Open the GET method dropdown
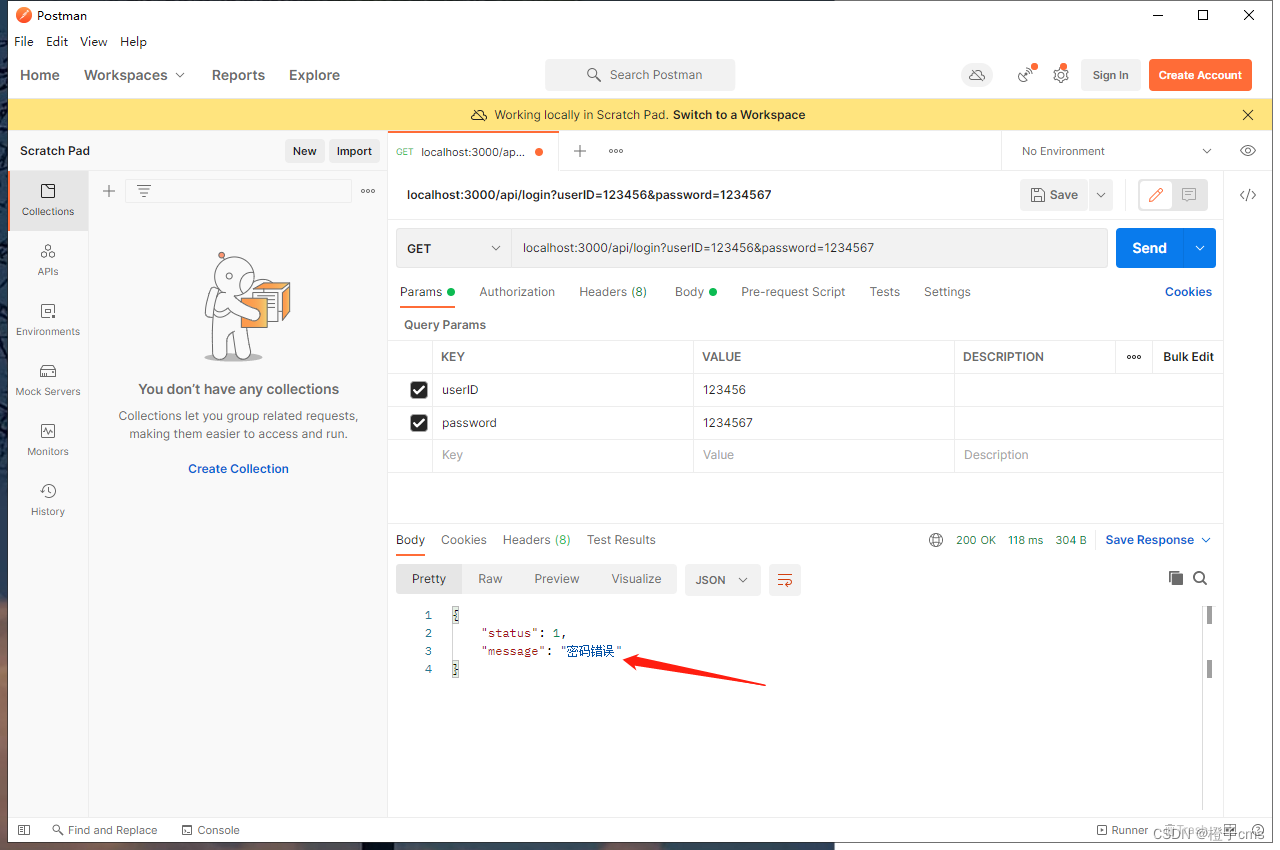This screenshot has width=1280, height=850. tap(454, 248)
